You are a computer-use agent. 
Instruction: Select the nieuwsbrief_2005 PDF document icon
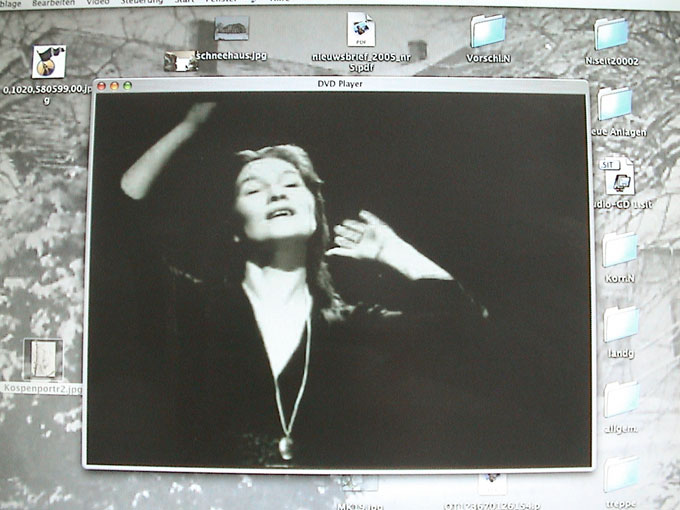pyautogui.click(x=361, y=30)
